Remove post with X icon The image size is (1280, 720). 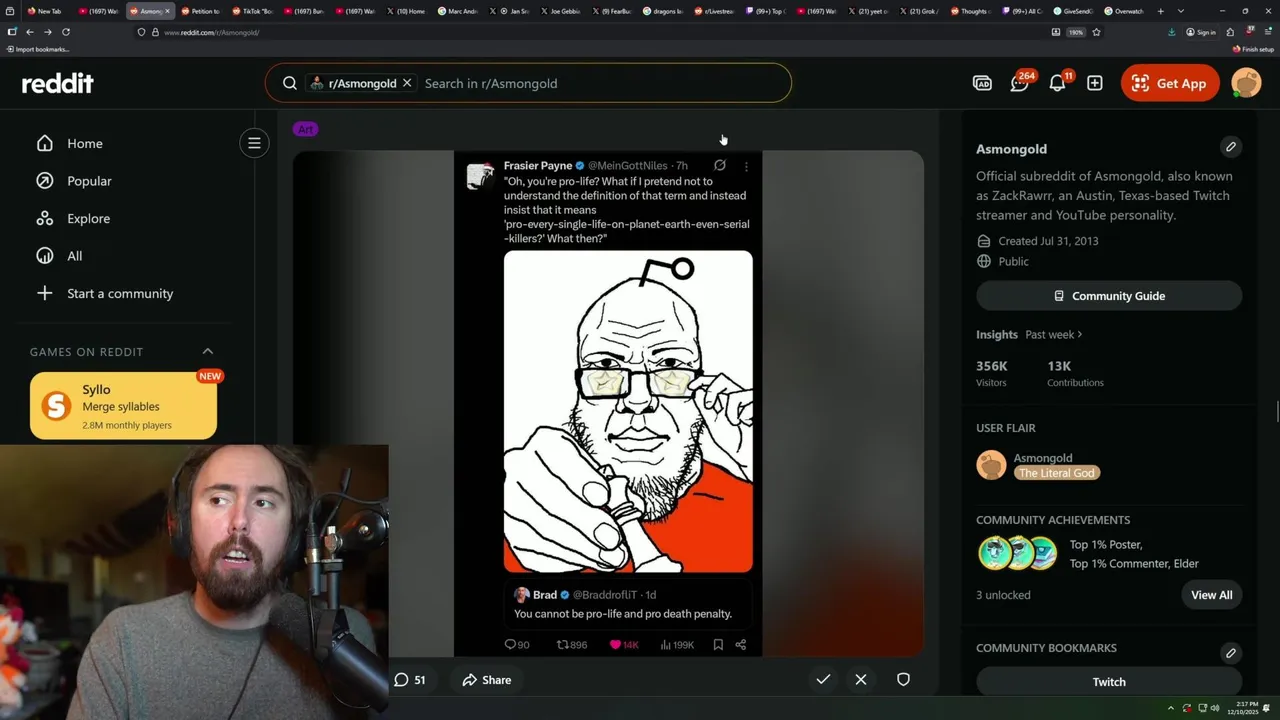[x=861, y=679]
